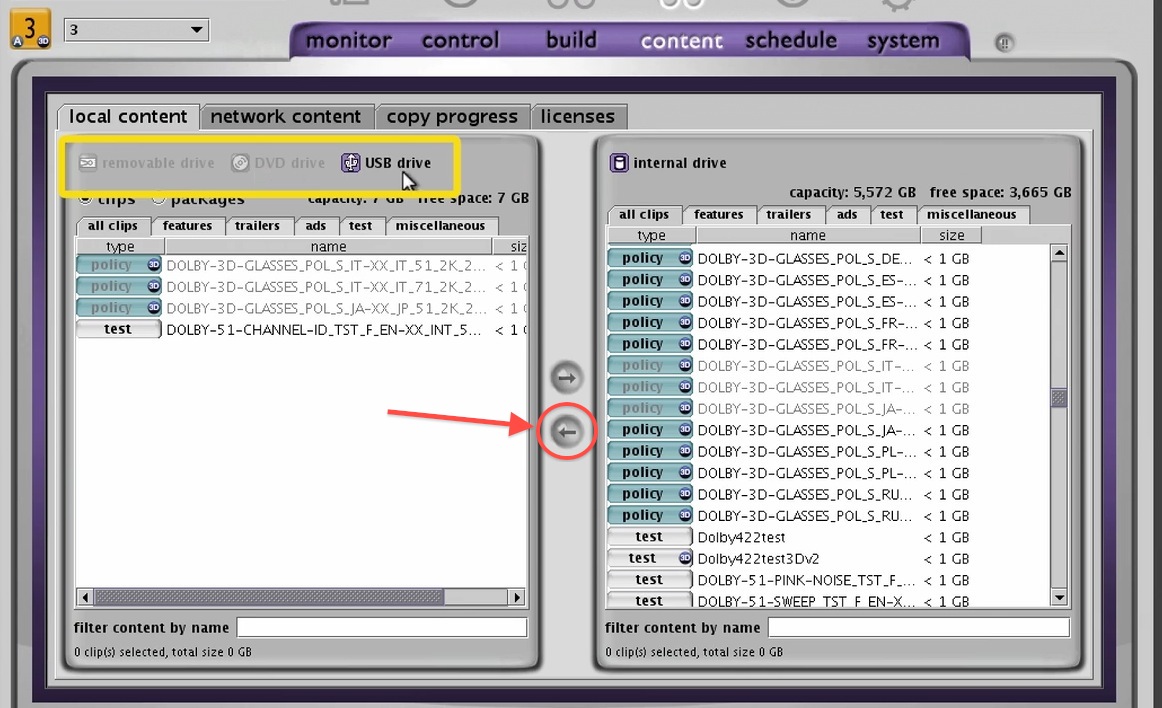Image resolution: width=1162 pixels, height=708 pixels.
Task: Focus the internal drive filter content by name field
Action: pos(919,628)
